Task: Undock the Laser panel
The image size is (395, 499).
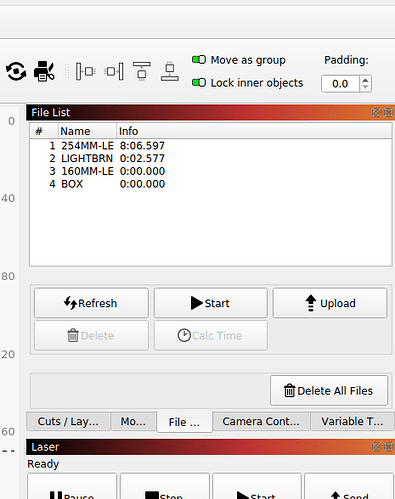Action: (377, 447)
